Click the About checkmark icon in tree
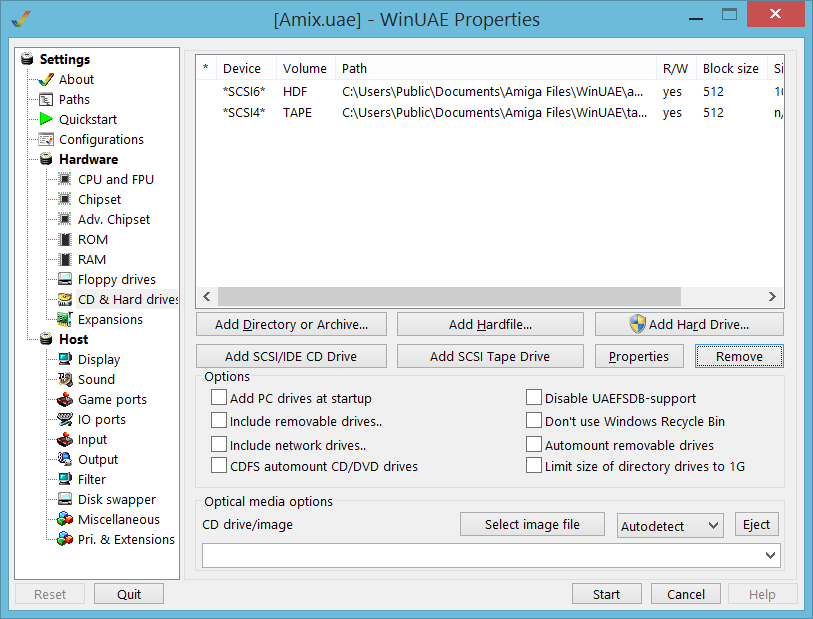Viewport: 813px width, 619px height. 46,79
